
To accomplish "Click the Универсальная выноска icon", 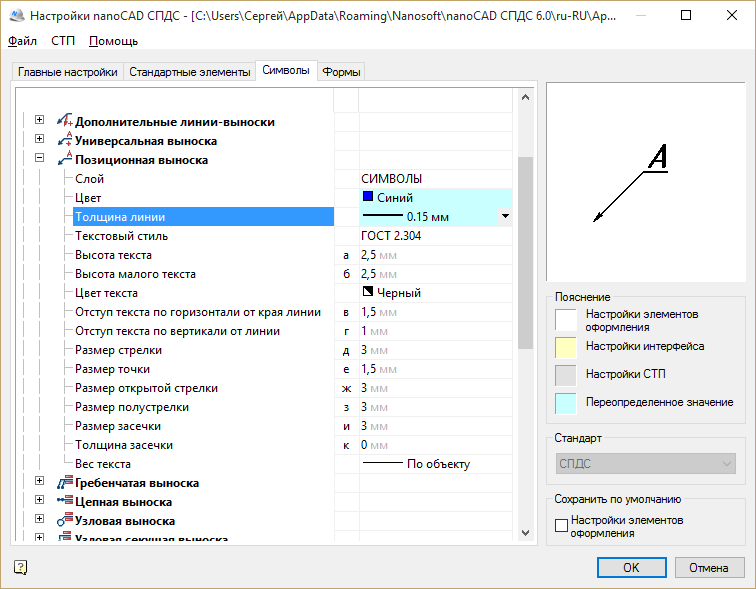I will 65,139.
